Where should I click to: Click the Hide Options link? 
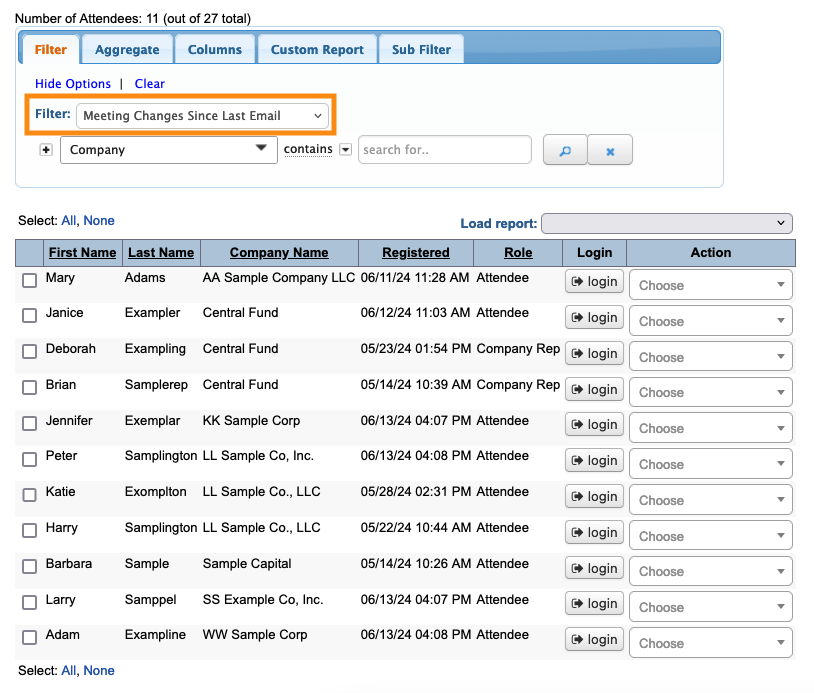[x=73, y=84]
